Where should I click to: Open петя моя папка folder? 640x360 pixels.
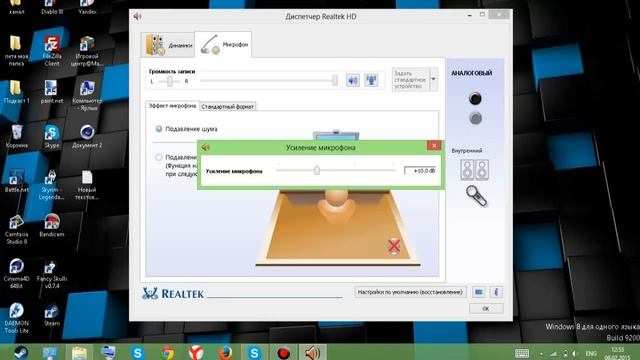coord(16,51)
